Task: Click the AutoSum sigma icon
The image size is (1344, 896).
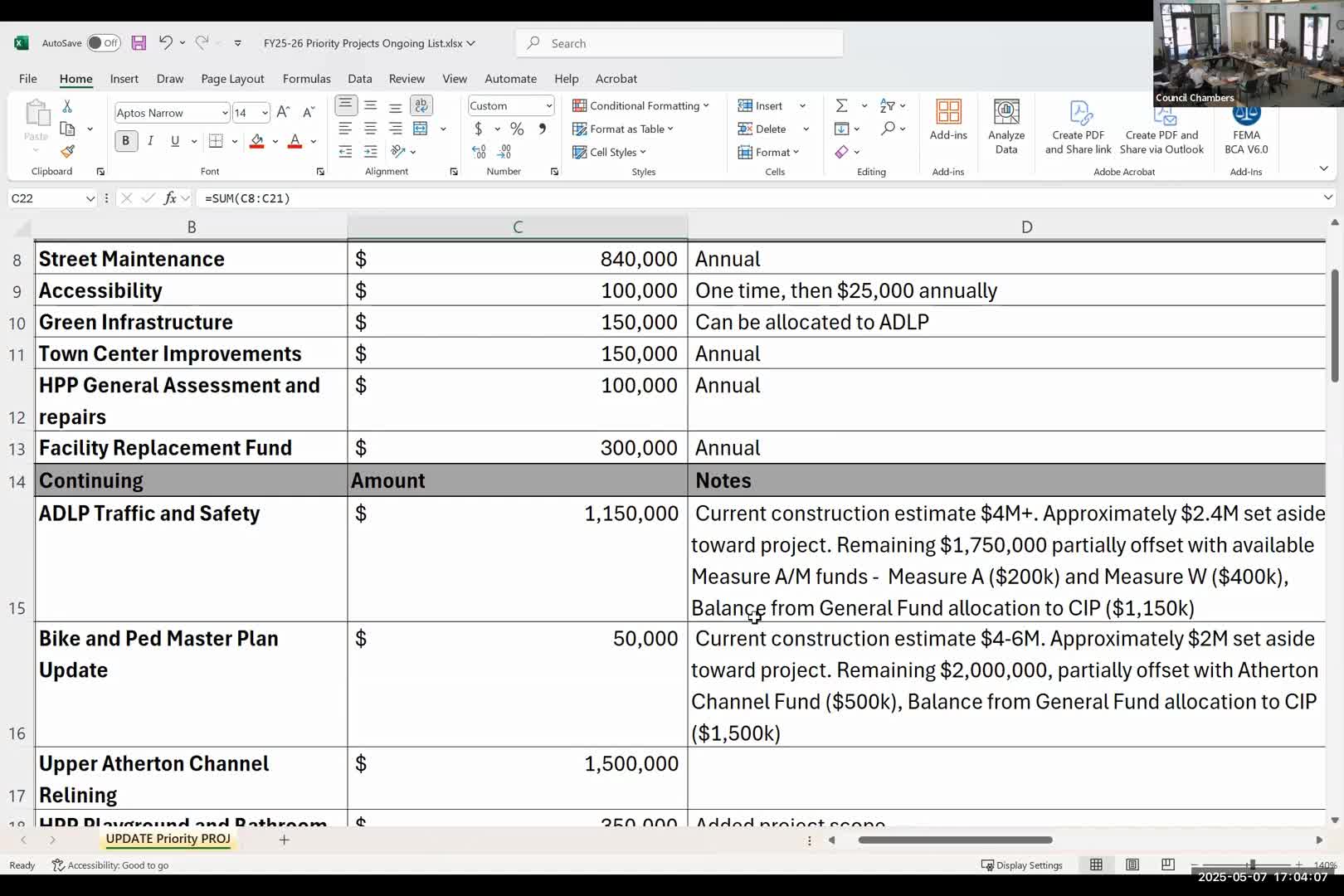Action: tap(841, 105)
